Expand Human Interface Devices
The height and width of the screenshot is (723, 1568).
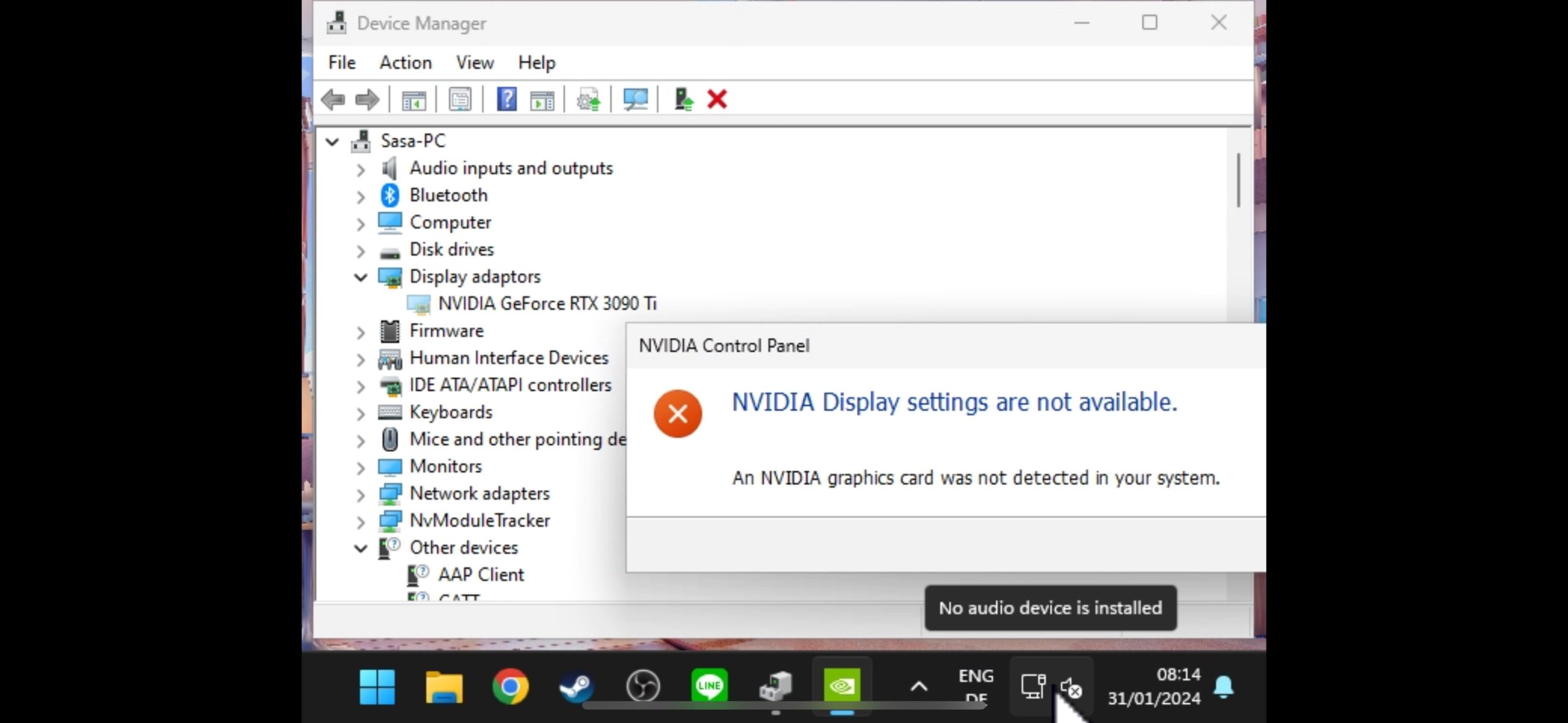tap(361, 359)
